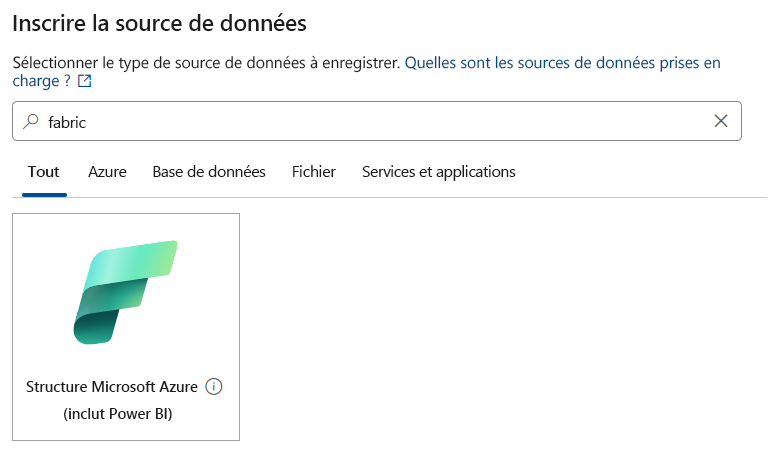
Task: Click the info icon beside Structure Microsoft Azure
Action: pos(214,386)
